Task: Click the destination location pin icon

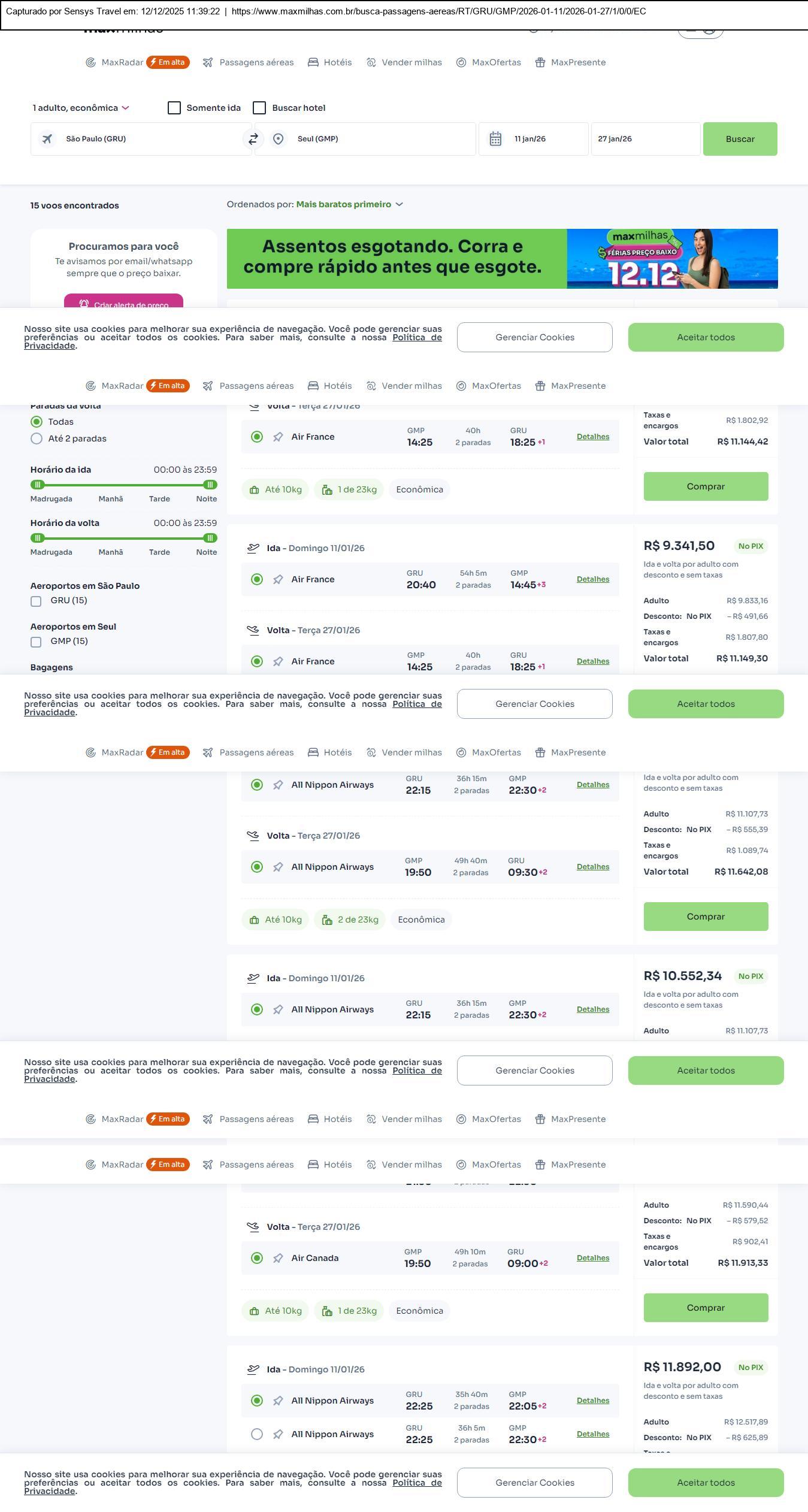Action: tap(278, 139)
